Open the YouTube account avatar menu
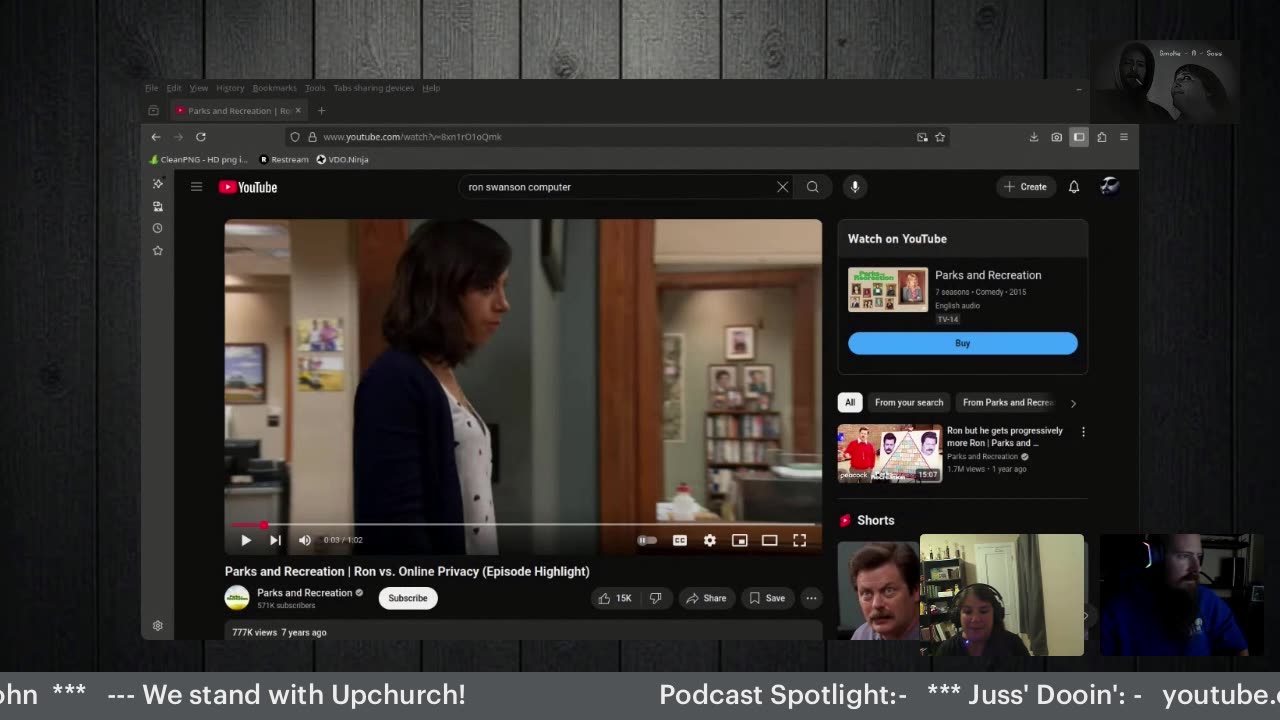 coord(1109,186)
